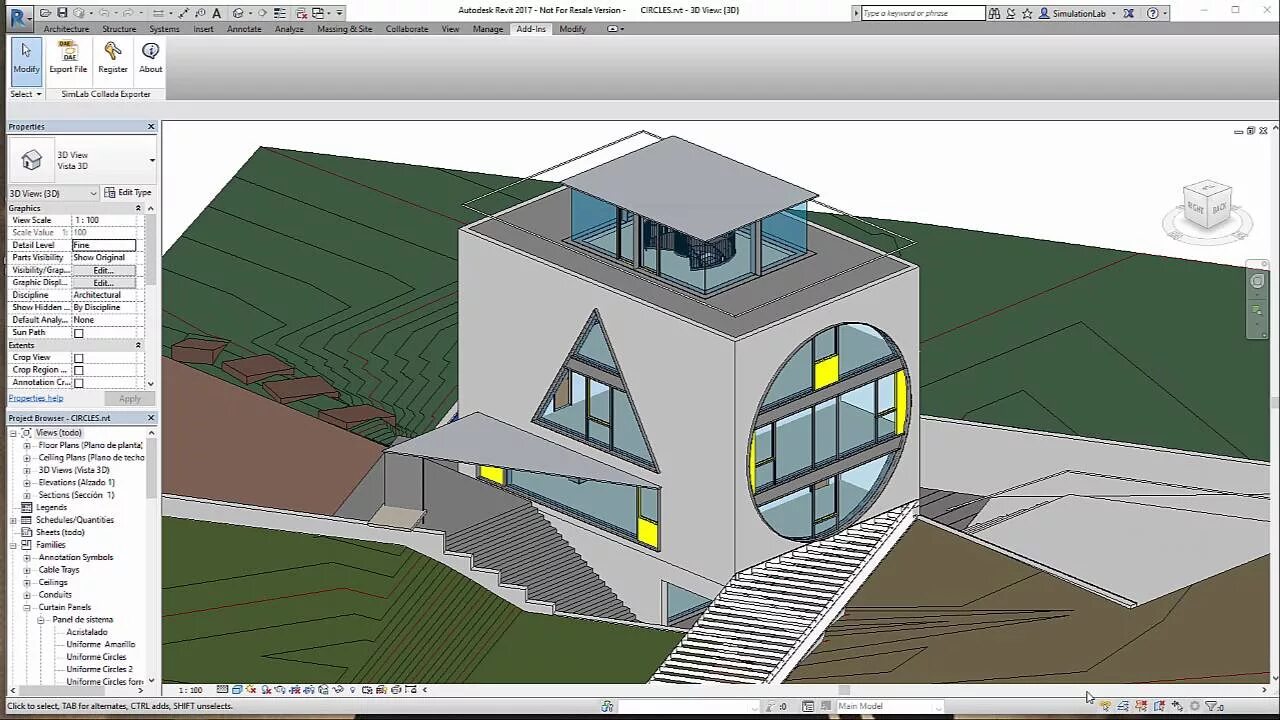Save the project with the Save icon
Screen dimensions: 1280x720
point(62,13)
